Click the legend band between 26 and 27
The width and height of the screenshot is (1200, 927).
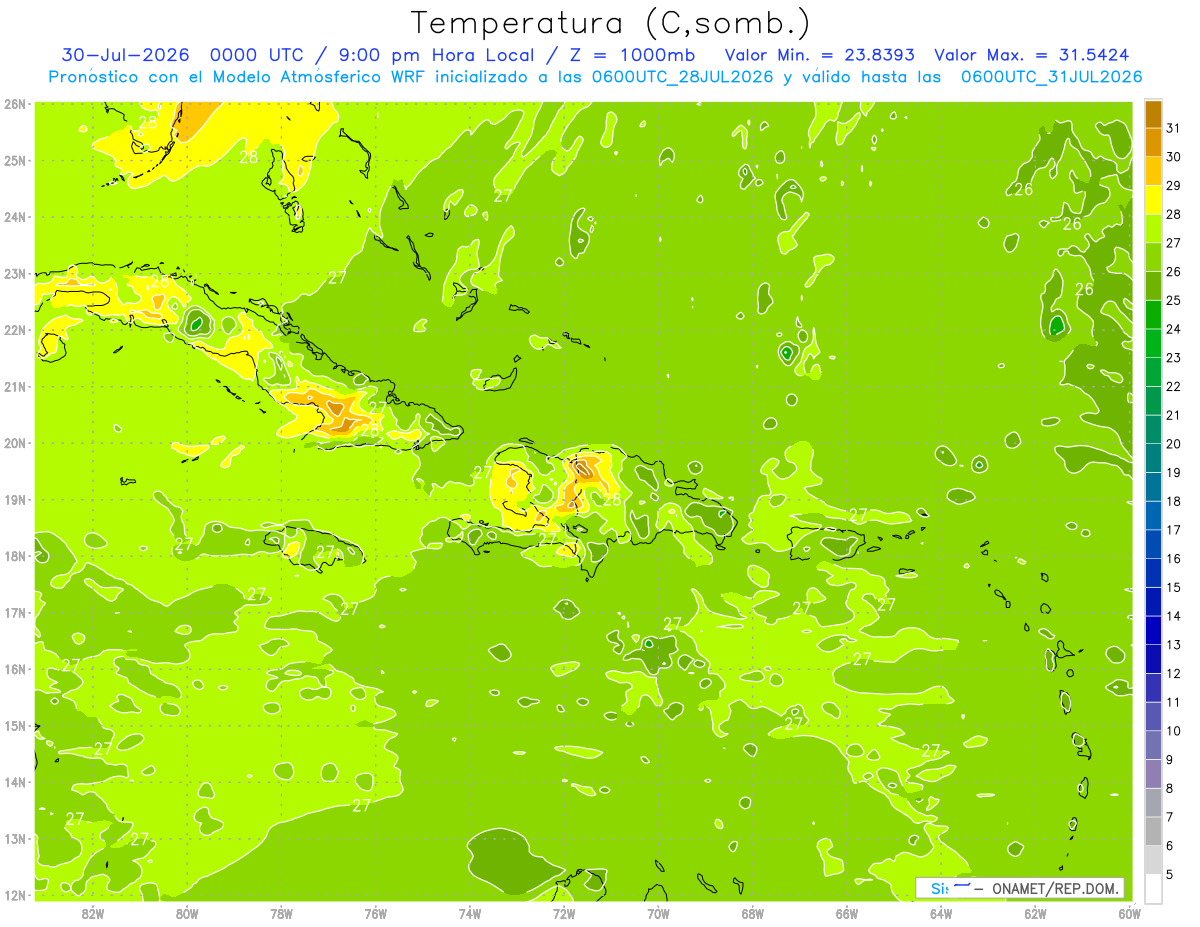(x=1153, y=258)
